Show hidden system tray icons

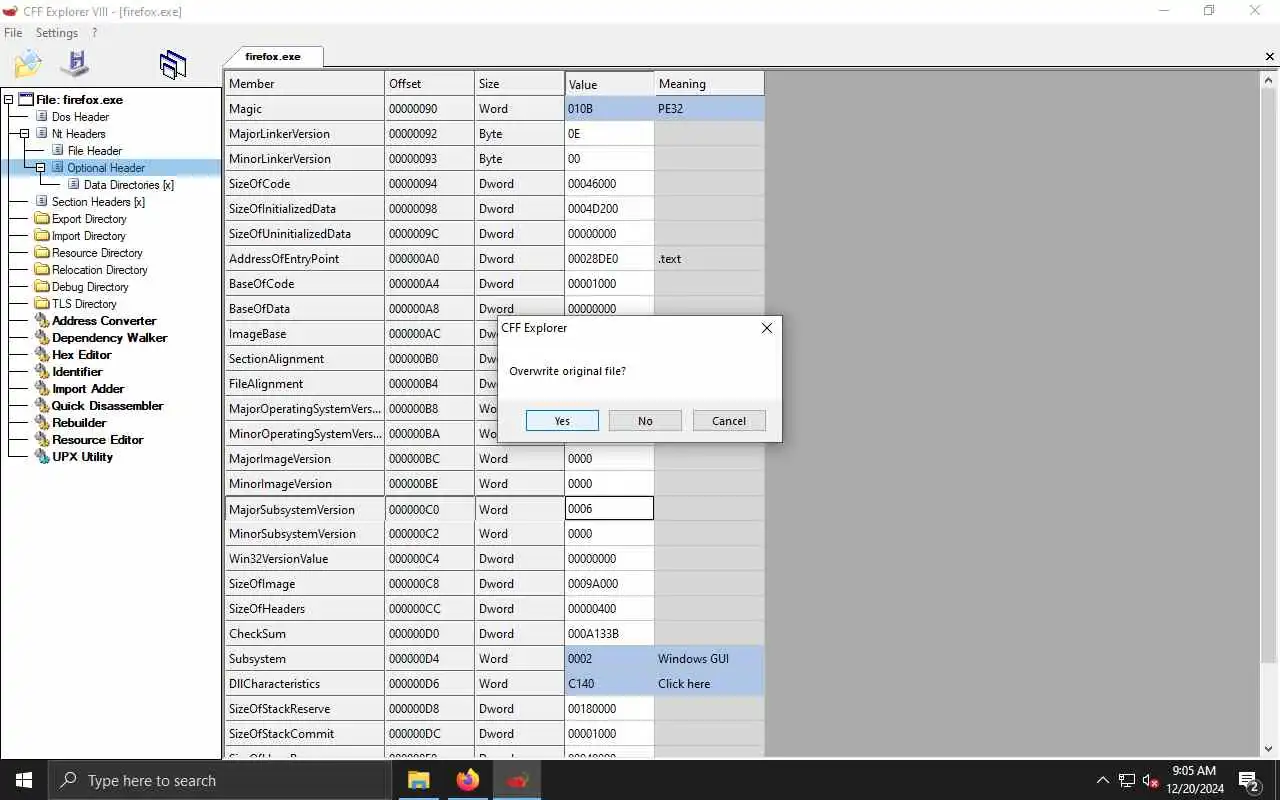pyautogui.click(x=1102, y=780)
